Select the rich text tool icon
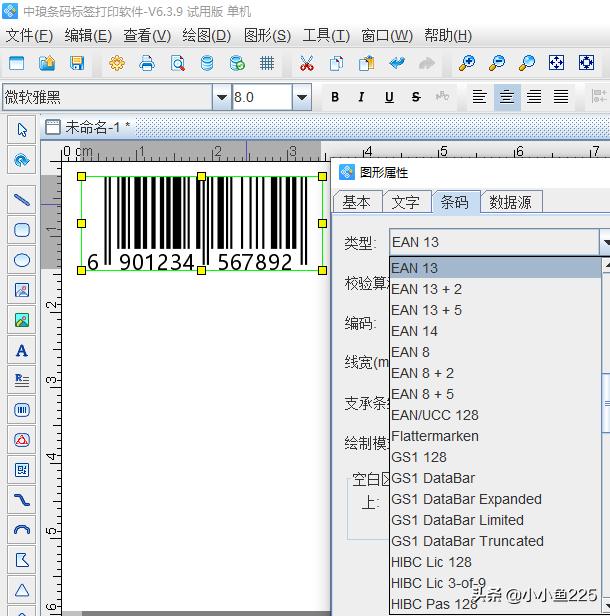Image resolution: width=610 pixels, height=616 pixels. pyautogui.click(x=22, y=380)
